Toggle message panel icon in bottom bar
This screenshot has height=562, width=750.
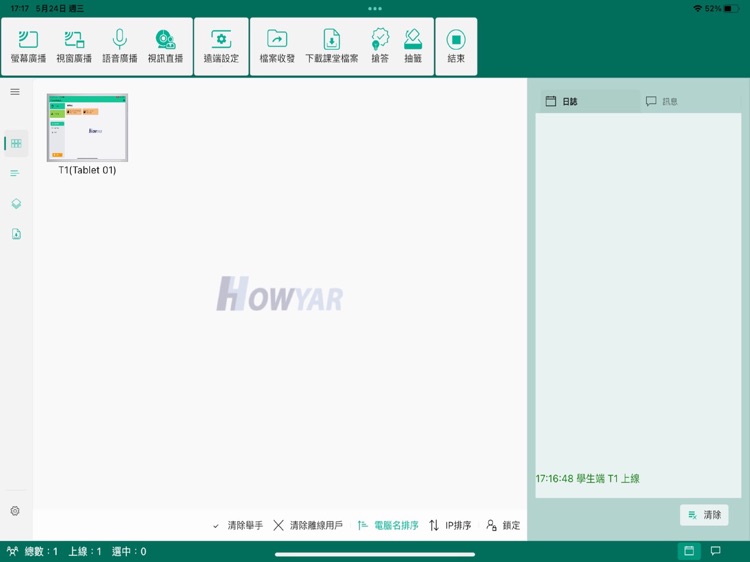[x=716, y=551]
